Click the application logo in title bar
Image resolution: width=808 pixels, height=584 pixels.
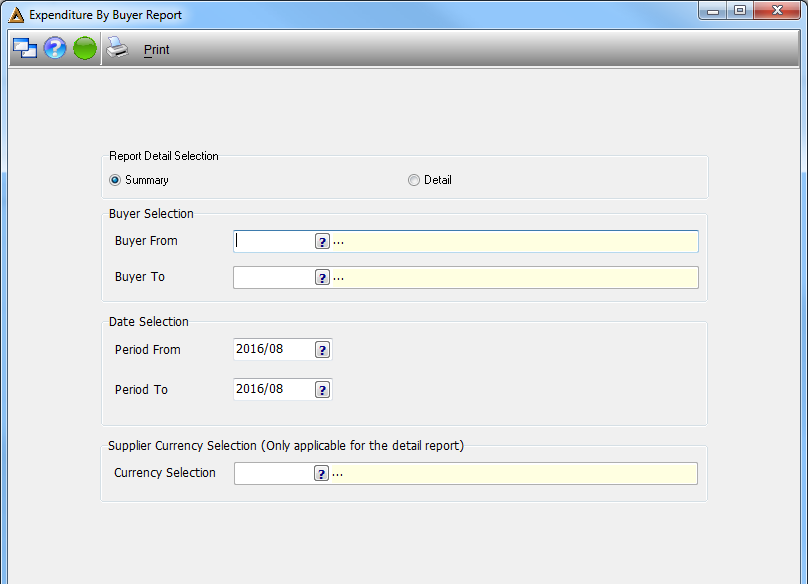[16, 15]
